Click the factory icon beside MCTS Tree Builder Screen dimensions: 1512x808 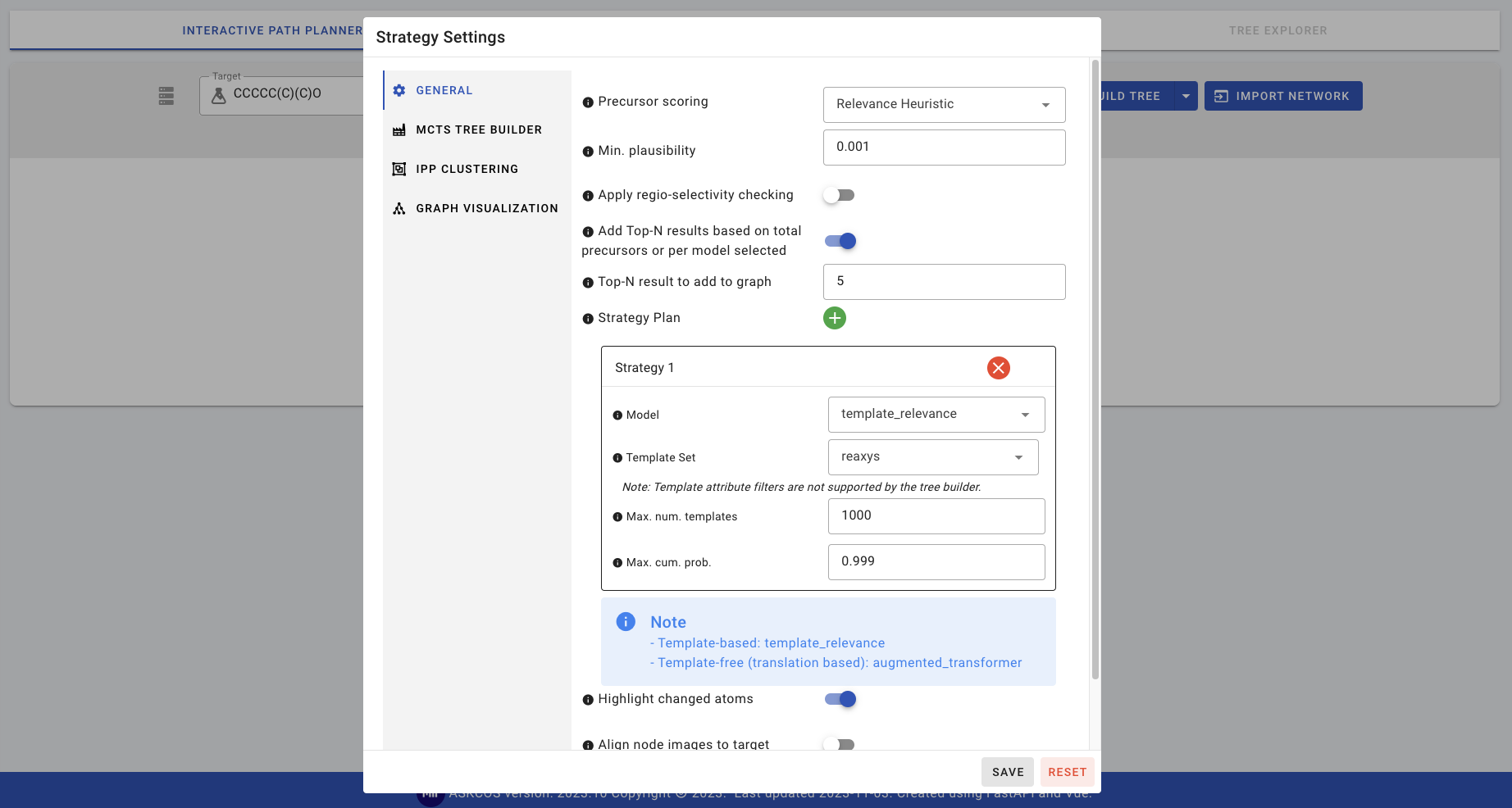399,129
